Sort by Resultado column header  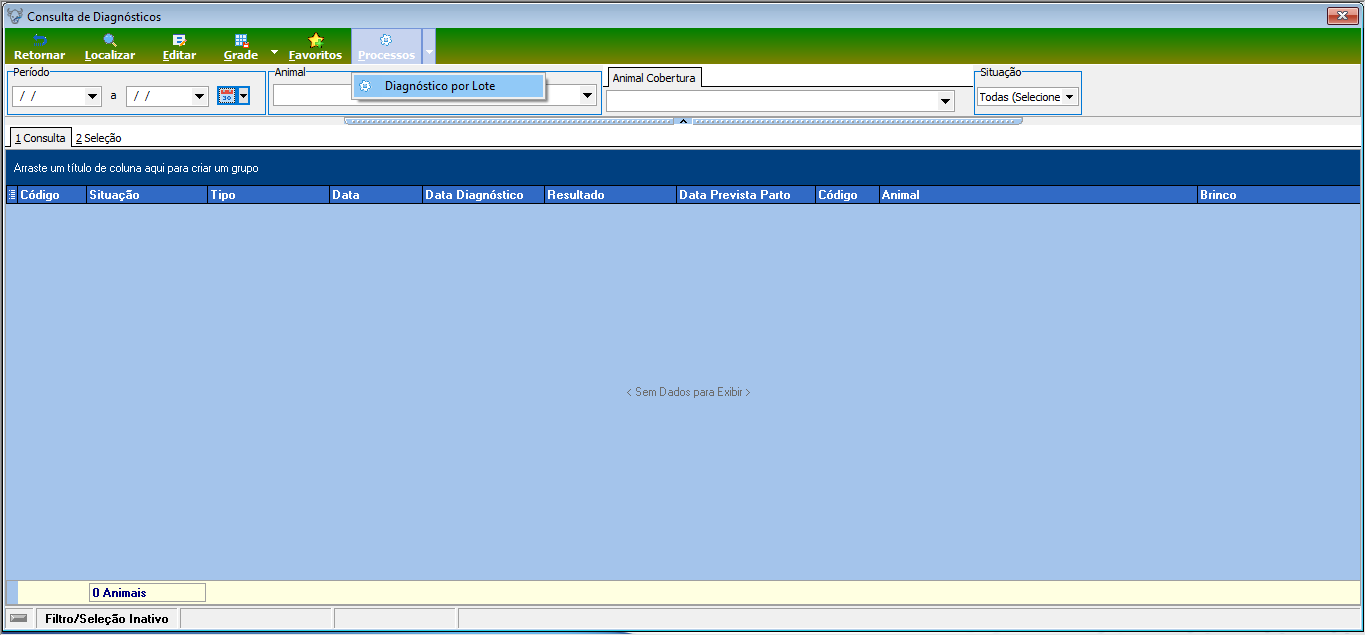[x=610, y=195]
